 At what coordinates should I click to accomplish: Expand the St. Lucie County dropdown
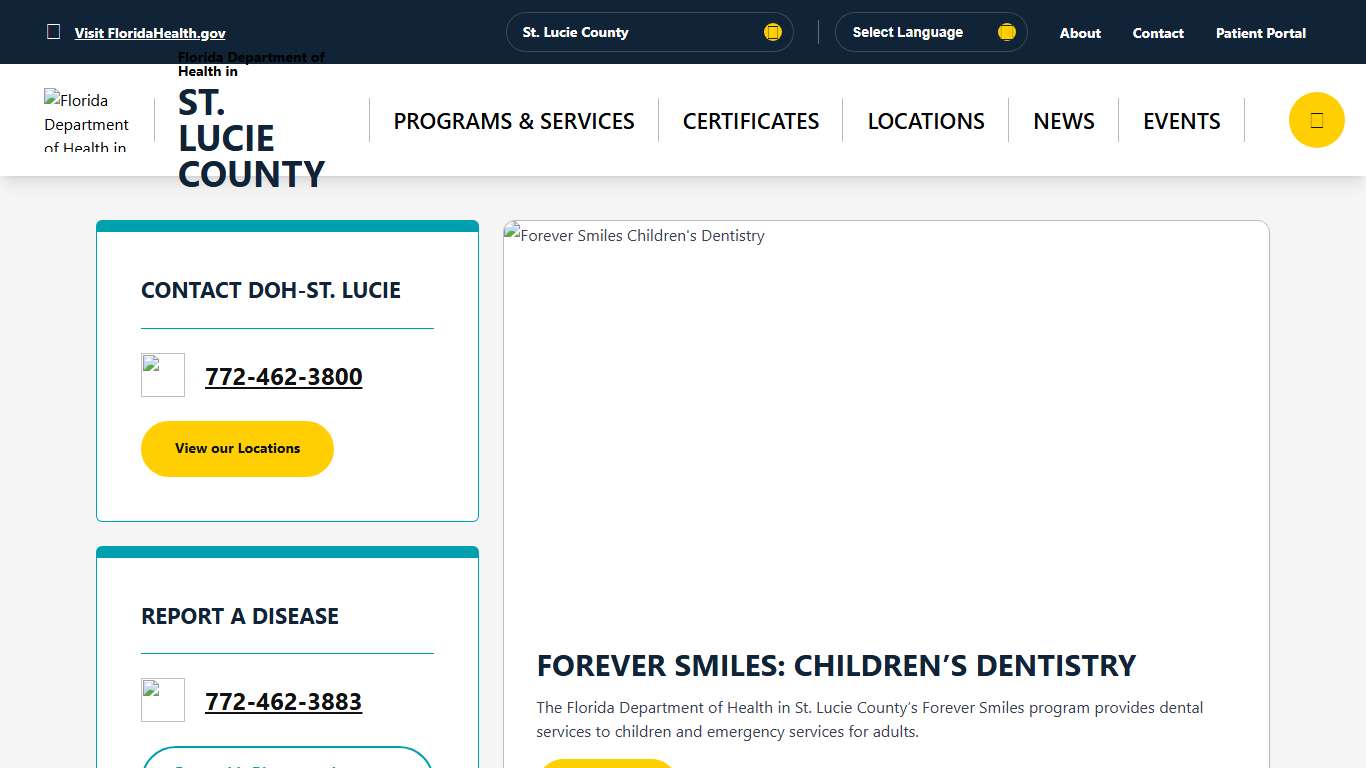point(649,32)
